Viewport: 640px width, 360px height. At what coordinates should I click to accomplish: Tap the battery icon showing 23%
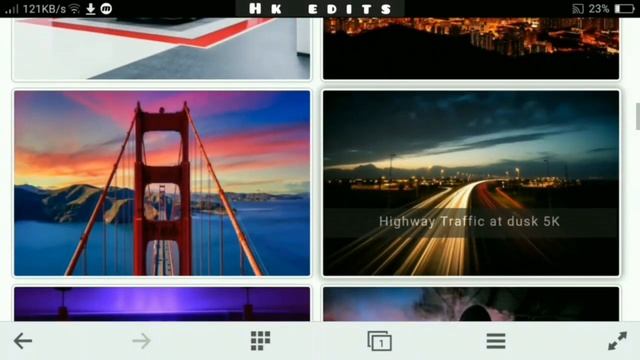point(624,9)
